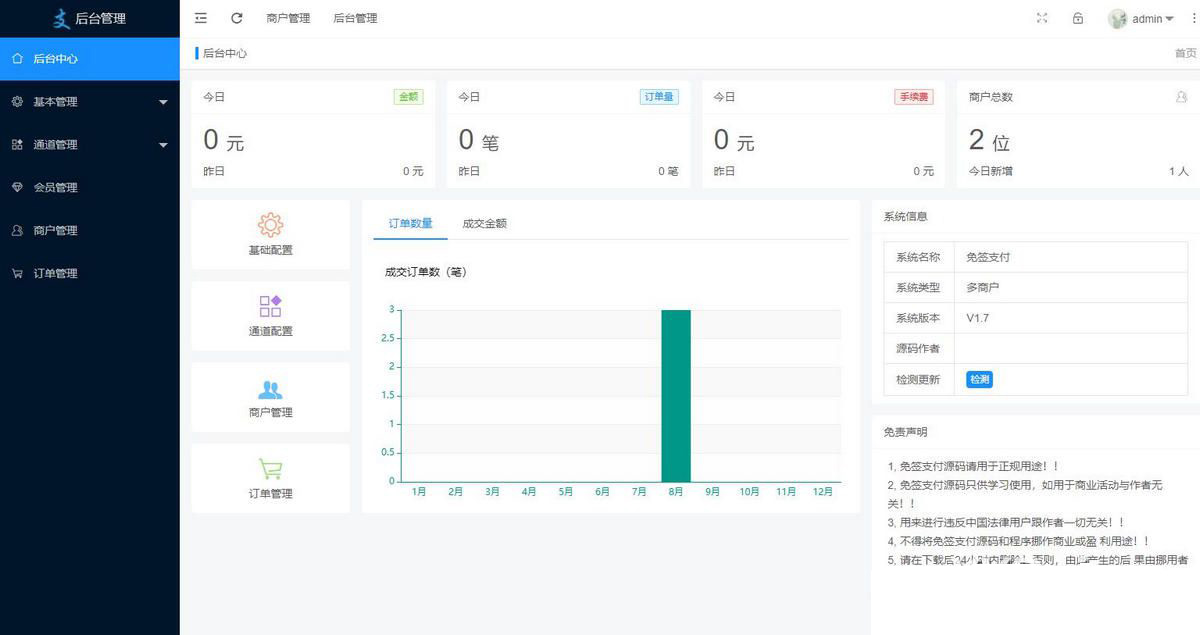Screen dimensions: 1200x635
Task: Switch to the 成交金额 chart tab
Action: 485,223
